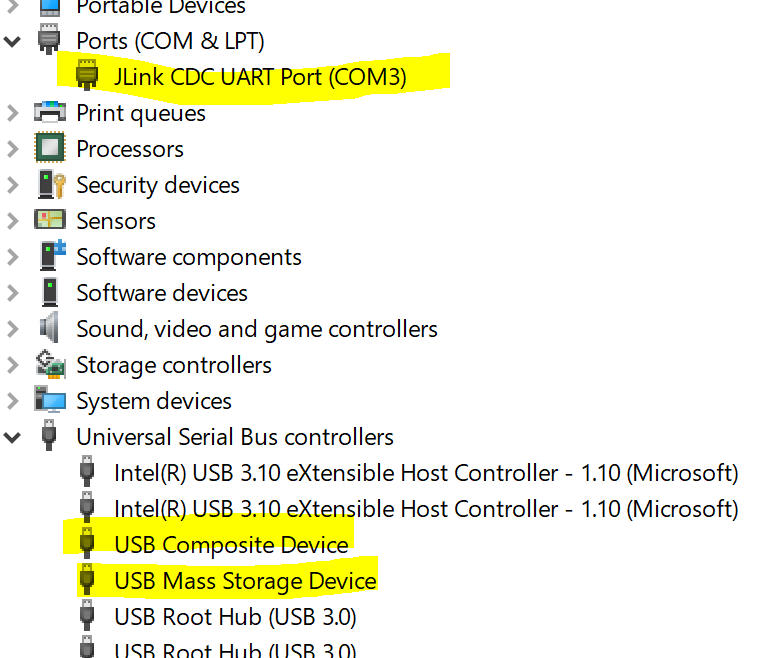777x658 pixels.
Task: Select first Intel USB 3.10 eXtensible Host Controller
Action: pos(426,473)
